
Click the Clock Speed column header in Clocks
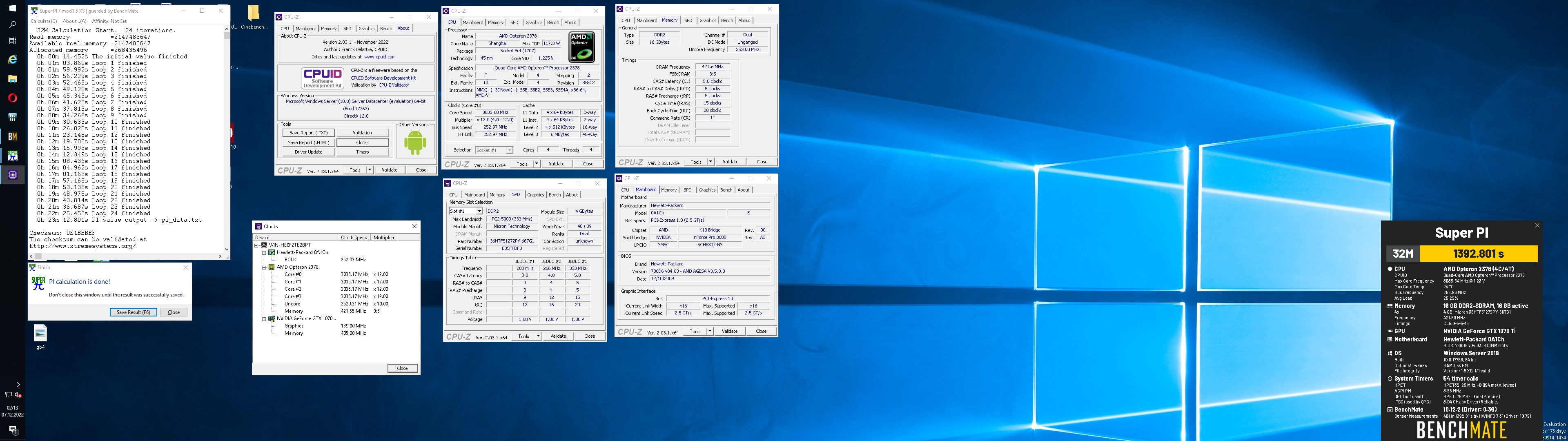pos(354,238)
